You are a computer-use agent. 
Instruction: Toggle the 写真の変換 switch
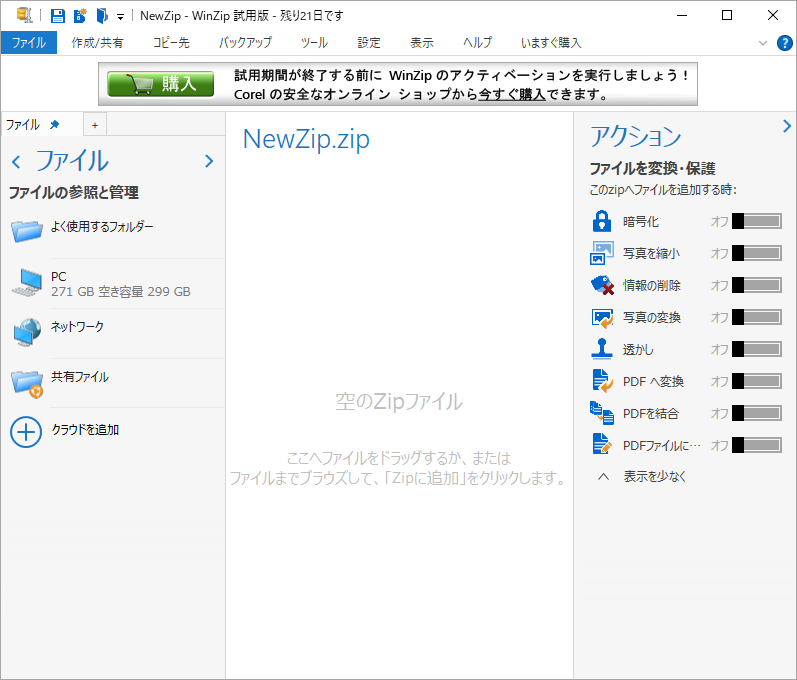point(757,317)
